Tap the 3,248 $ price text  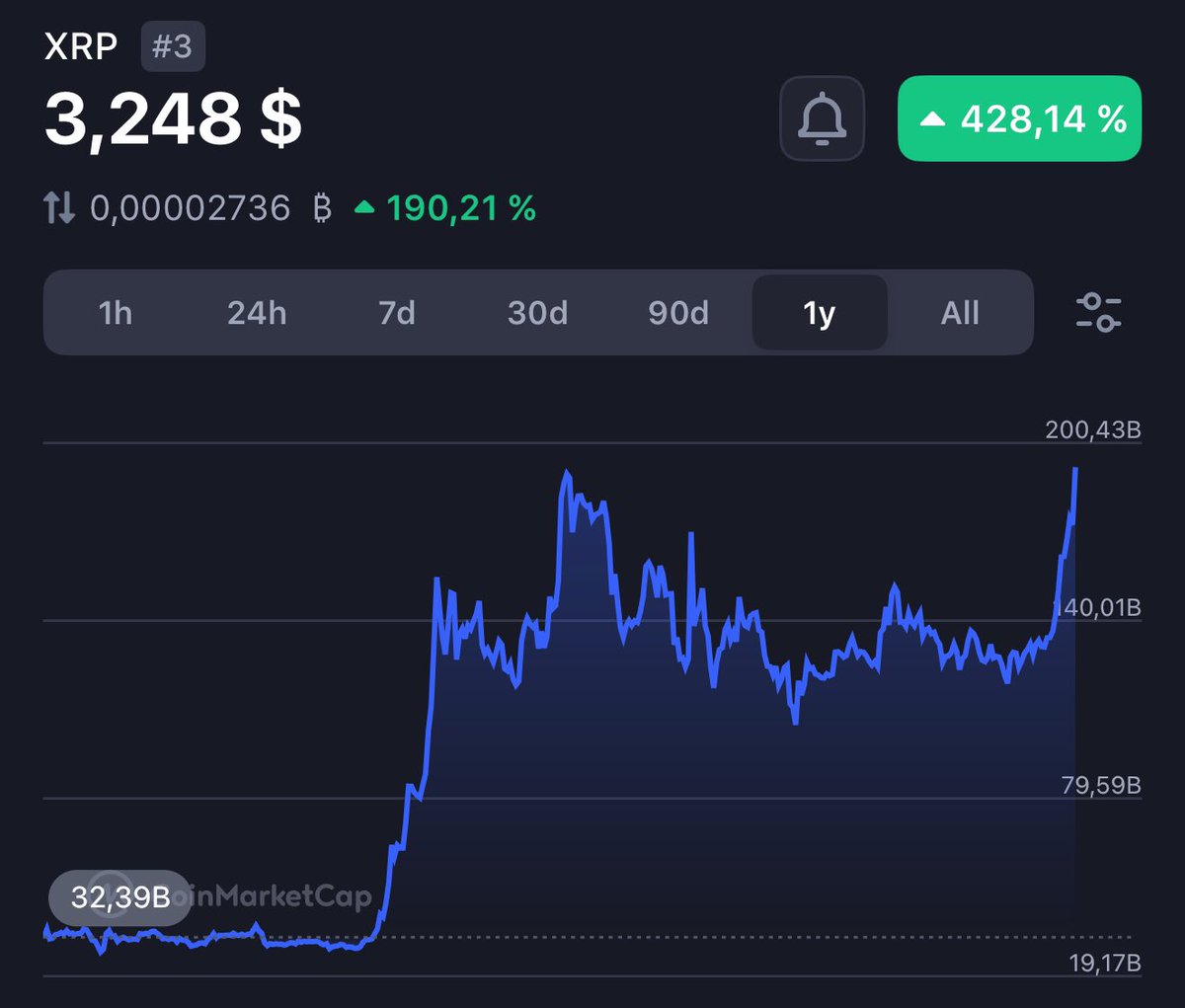click(x=173, y=119)
